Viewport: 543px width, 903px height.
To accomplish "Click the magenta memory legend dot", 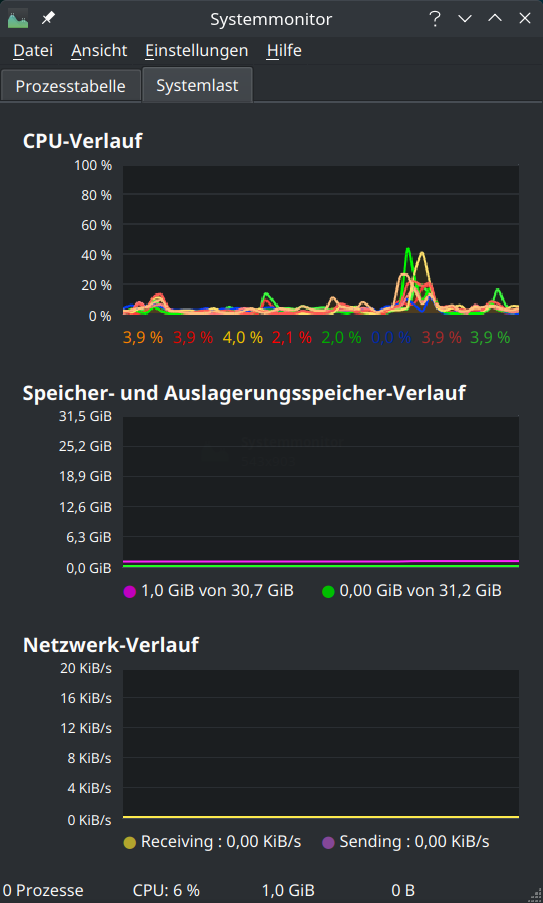I will 130,591.
